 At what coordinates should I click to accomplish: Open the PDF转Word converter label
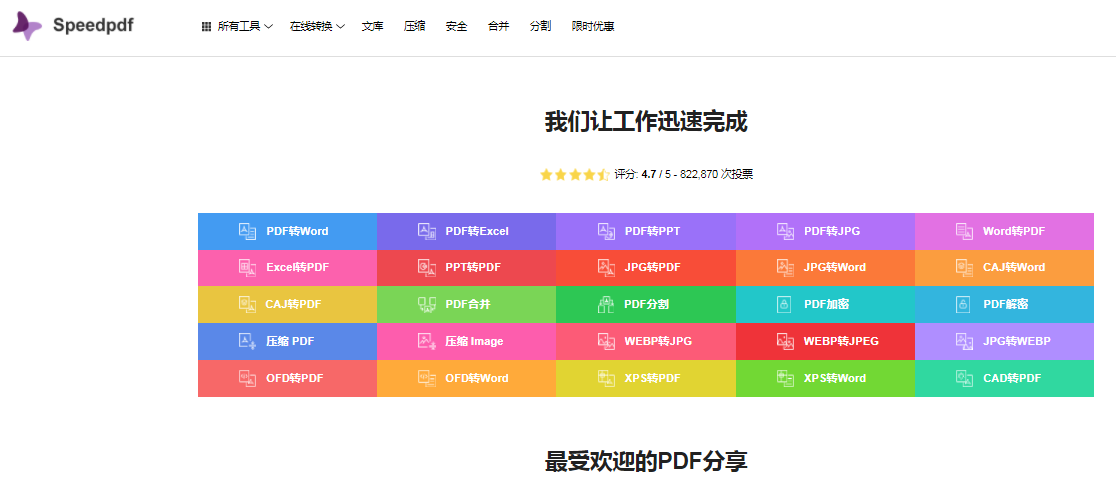[x=297, y=231]
